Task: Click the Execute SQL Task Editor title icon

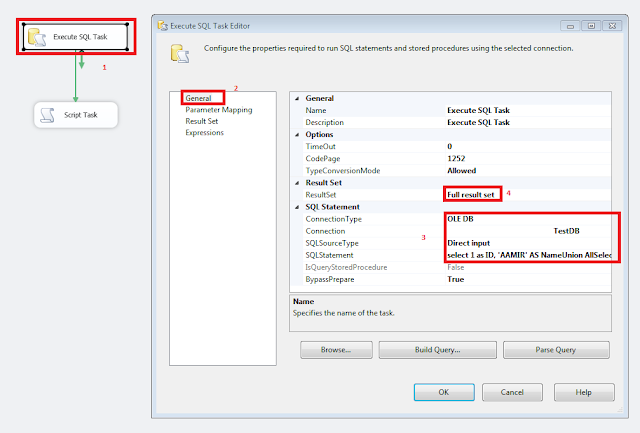Action: [163, 26]
